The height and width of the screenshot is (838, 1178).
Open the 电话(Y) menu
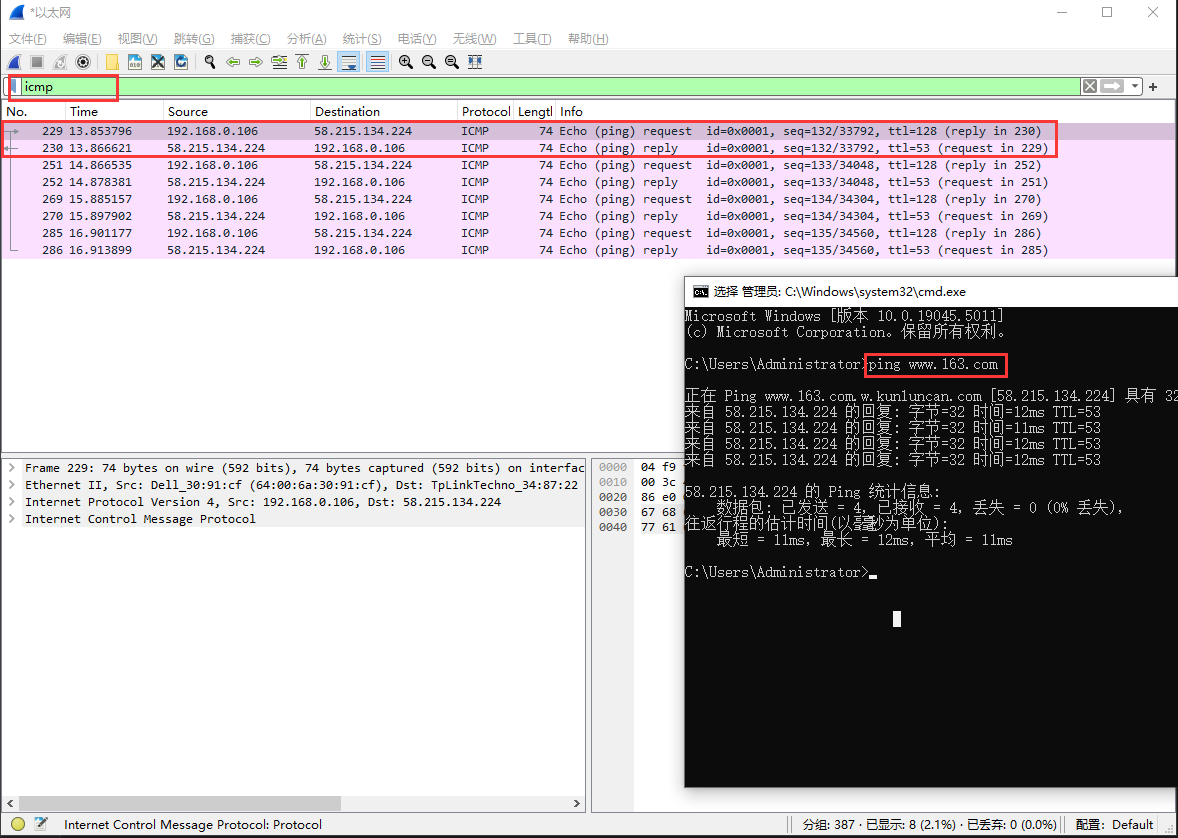(x=417, y=38)
